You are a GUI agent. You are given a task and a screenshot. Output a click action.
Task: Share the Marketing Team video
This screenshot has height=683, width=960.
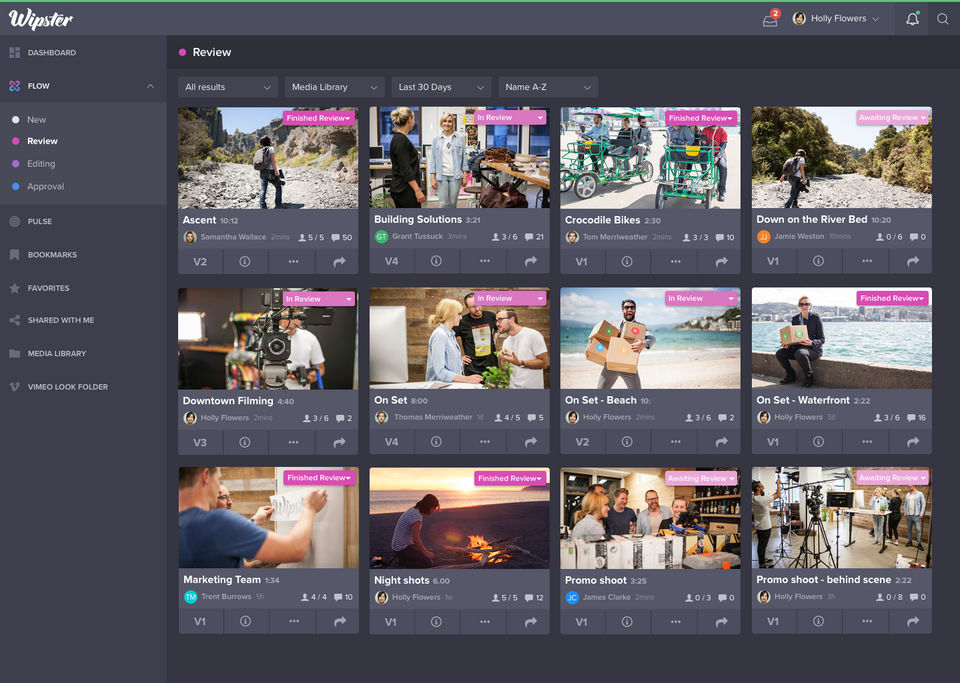point(339,621)
